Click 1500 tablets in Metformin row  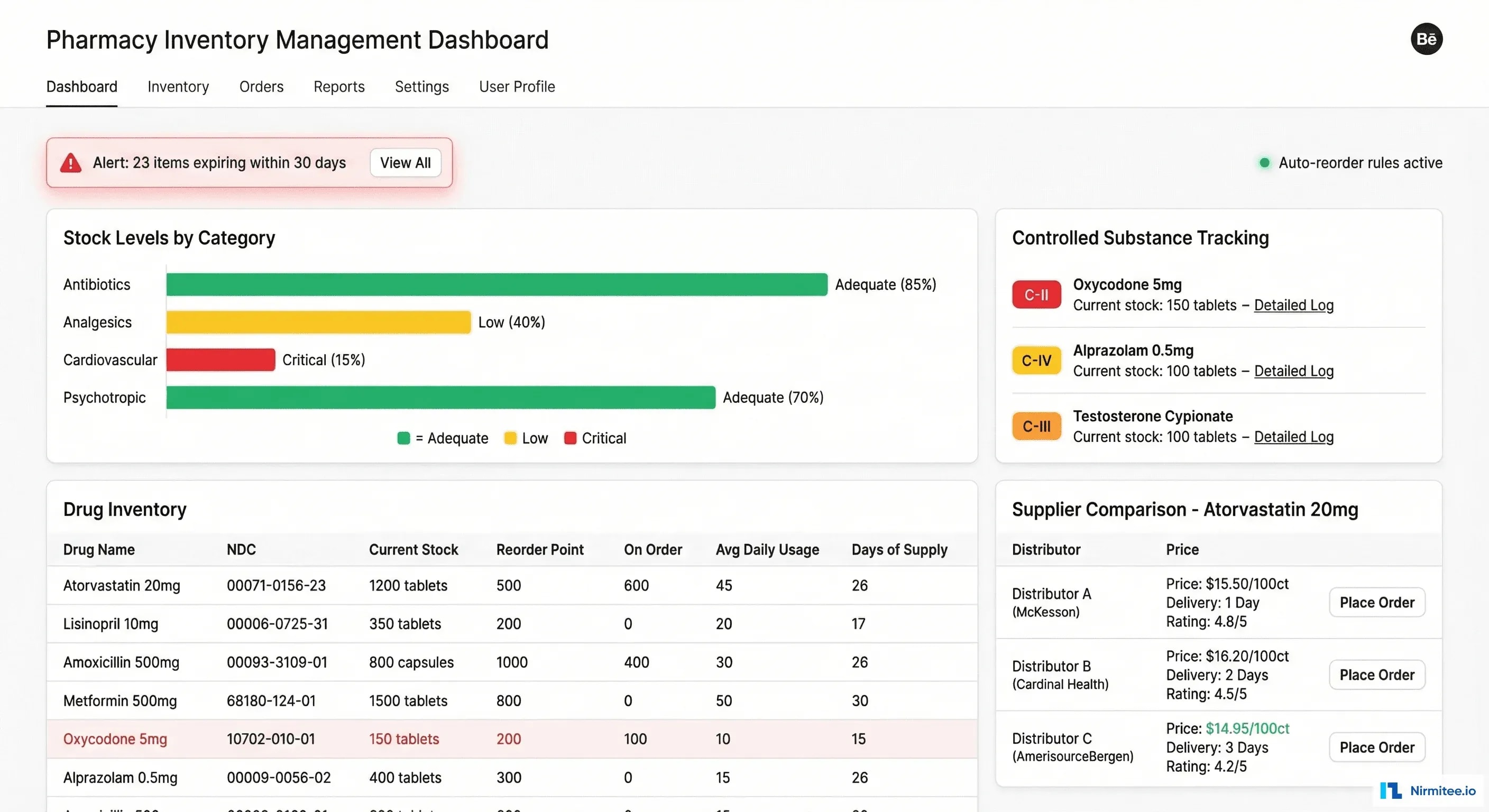point(408,700)
